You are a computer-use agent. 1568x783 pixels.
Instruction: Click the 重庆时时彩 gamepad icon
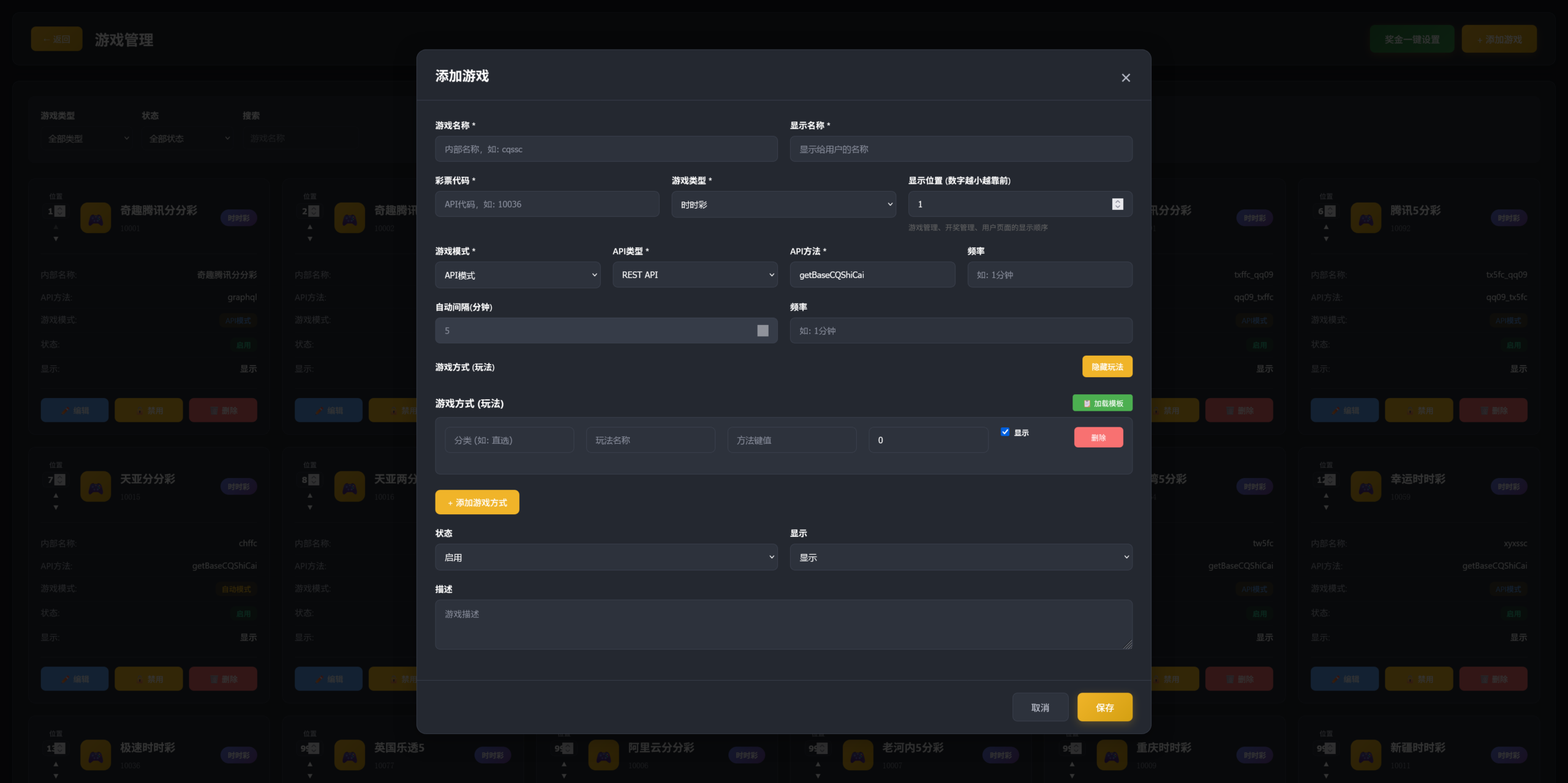(x=1112, y=755)
